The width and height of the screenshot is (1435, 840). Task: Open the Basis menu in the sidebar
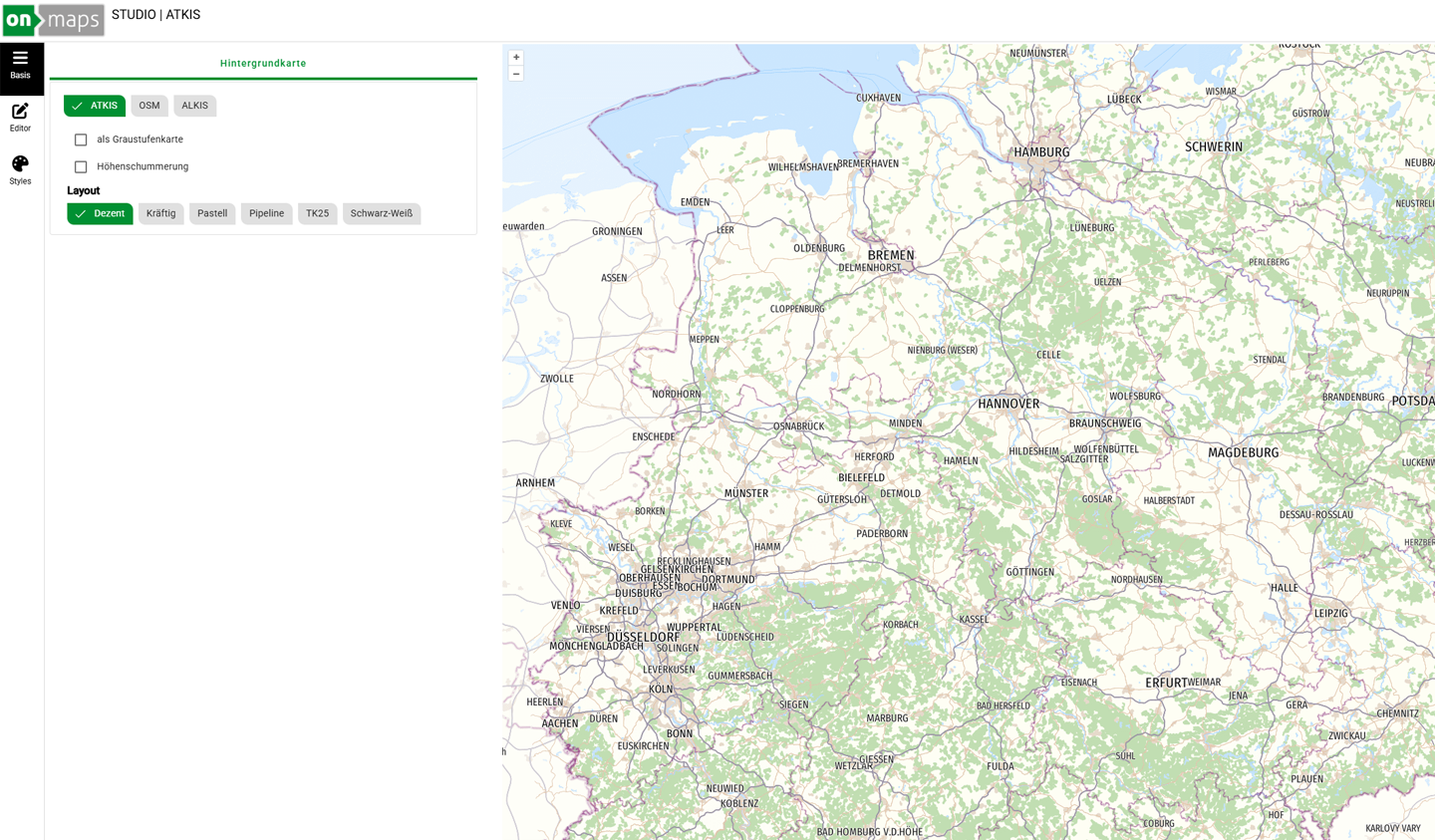(21, 68)
